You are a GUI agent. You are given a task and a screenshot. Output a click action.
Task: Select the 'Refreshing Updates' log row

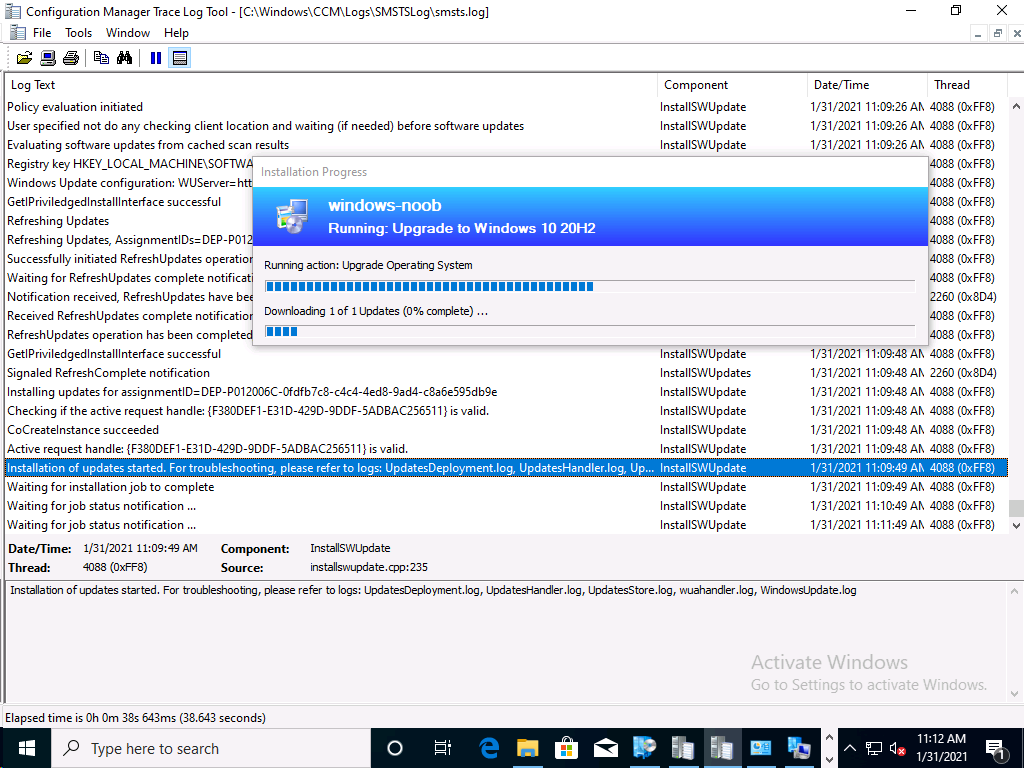click(129, 221)
